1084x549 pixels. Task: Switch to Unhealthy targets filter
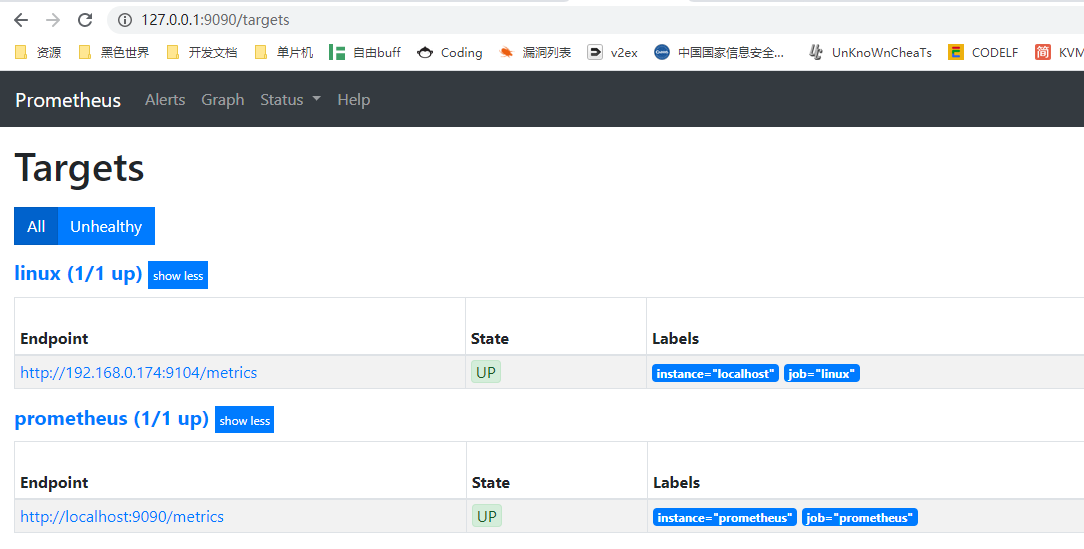click(x=106, y=226)
